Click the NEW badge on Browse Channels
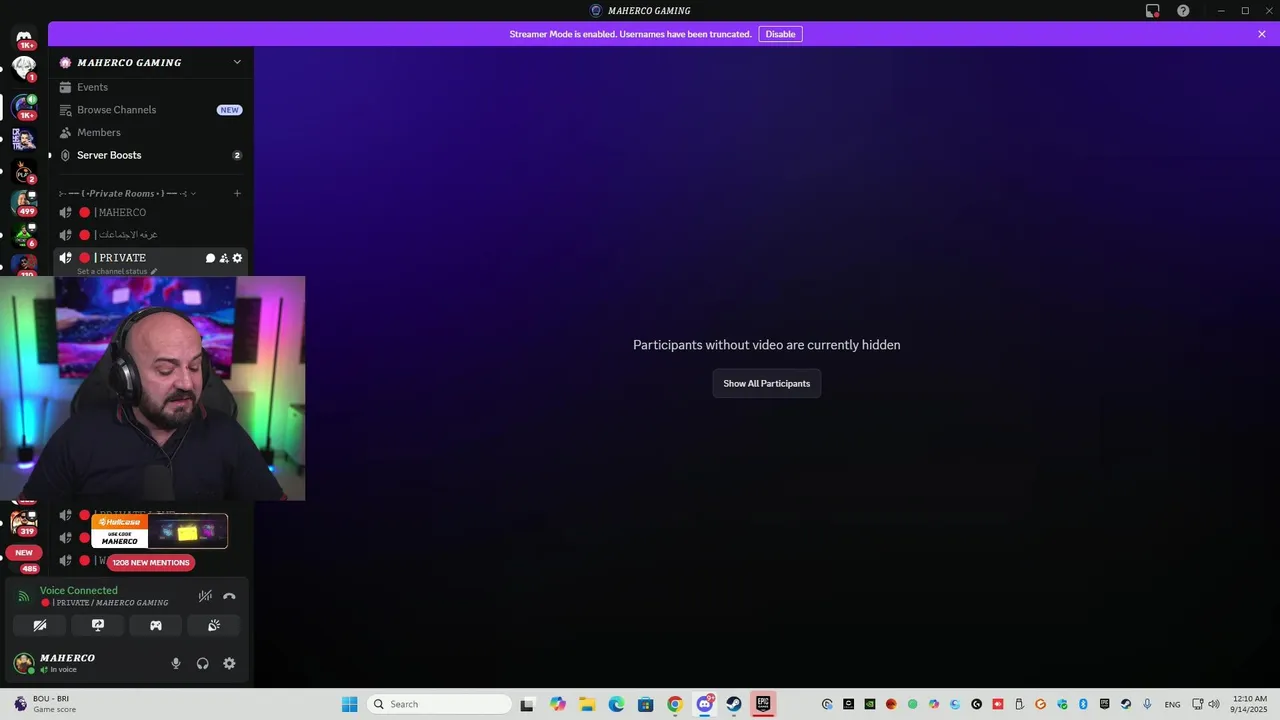The image size is (1280, 720). (x=230, y=110)
